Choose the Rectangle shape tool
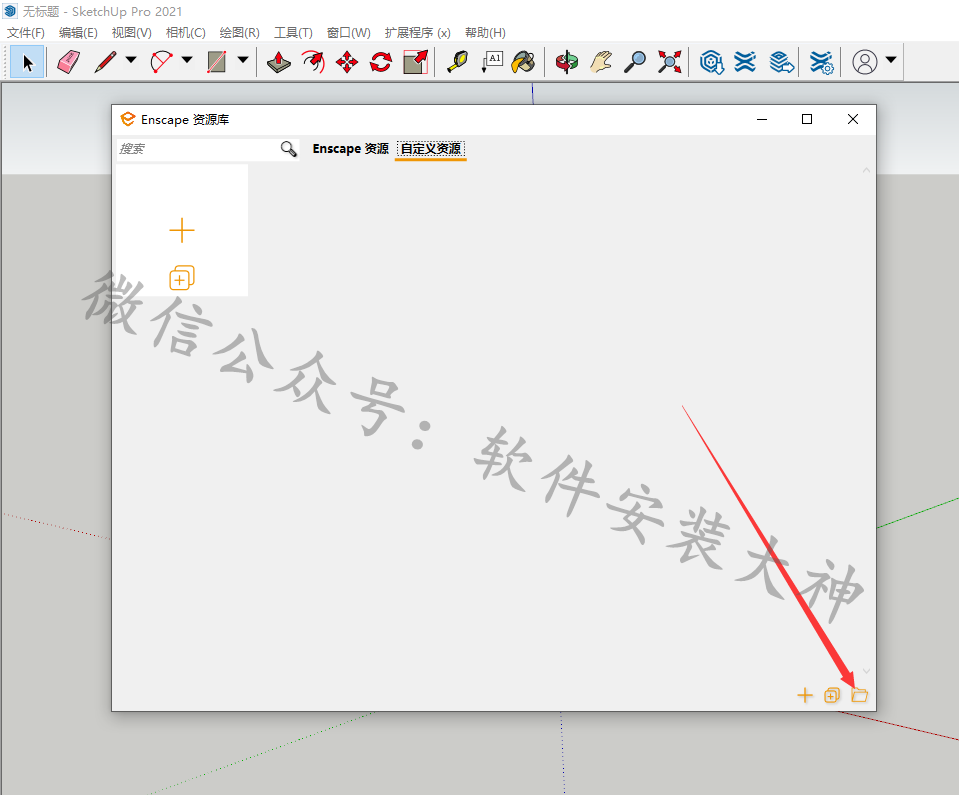 217,62
